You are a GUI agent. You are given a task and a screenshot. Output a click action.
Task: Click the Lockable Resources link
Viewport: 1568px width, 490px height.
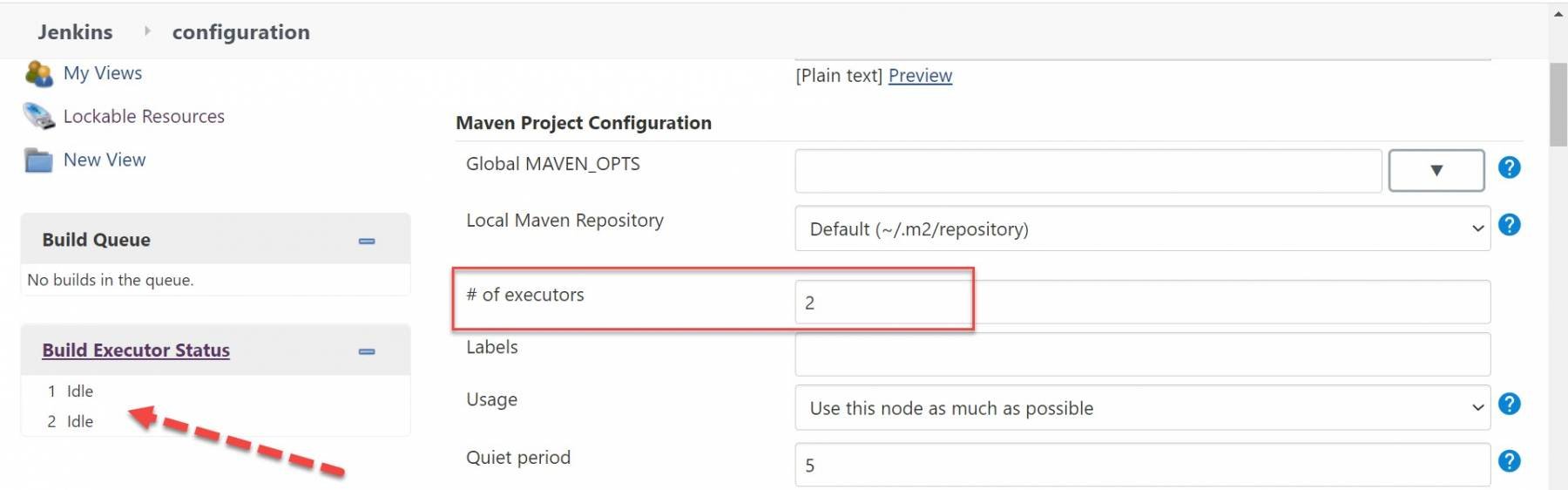pos(144,117)
